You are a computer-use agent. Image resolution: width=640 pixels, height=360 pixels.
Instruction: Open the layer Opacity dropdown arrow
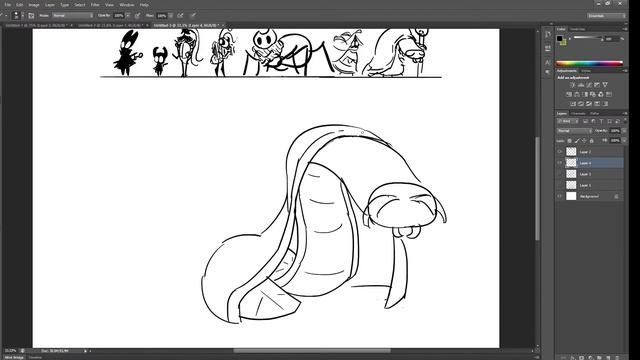[624, 131]
